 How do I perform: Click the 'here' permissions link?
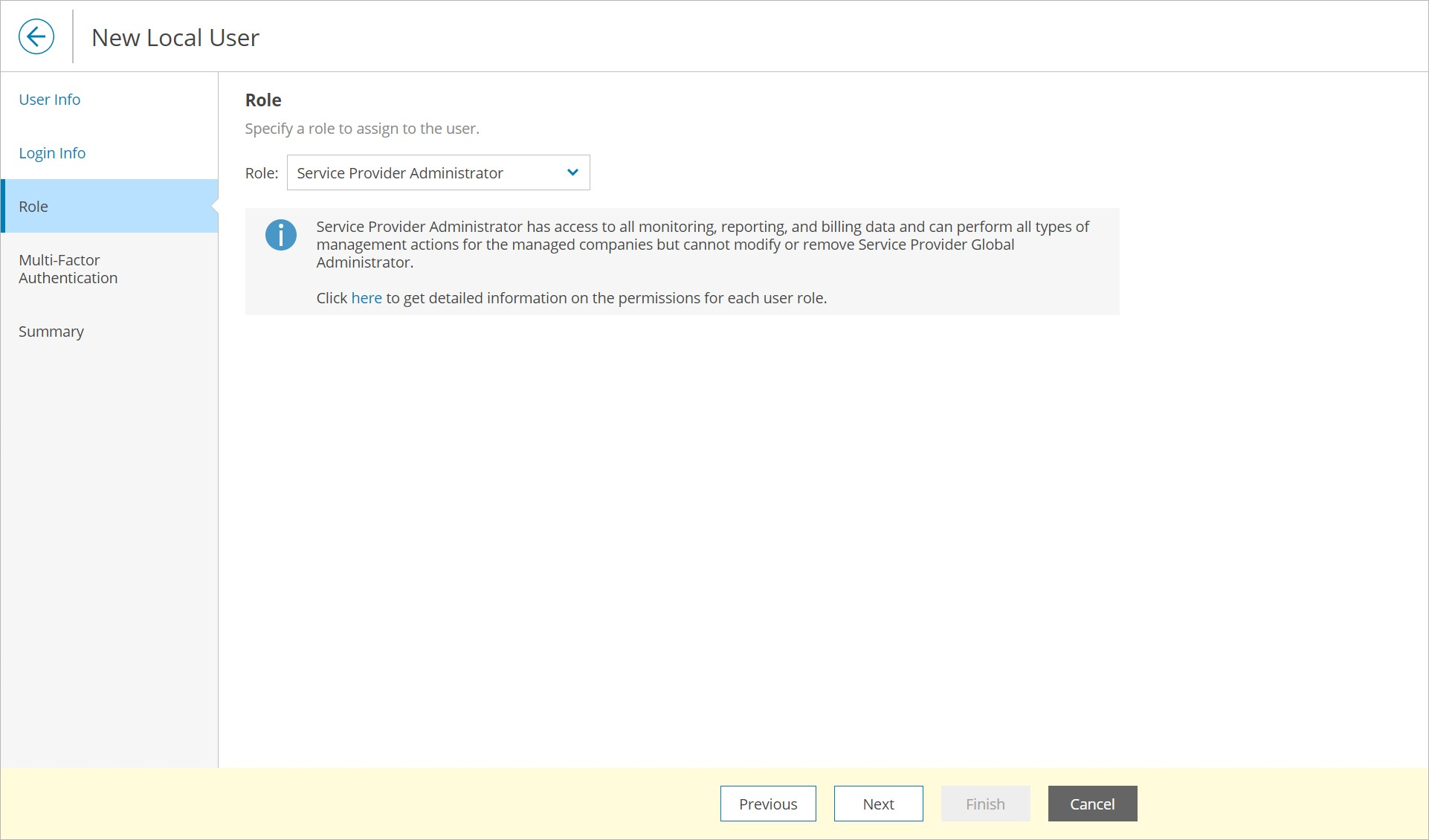366,298
